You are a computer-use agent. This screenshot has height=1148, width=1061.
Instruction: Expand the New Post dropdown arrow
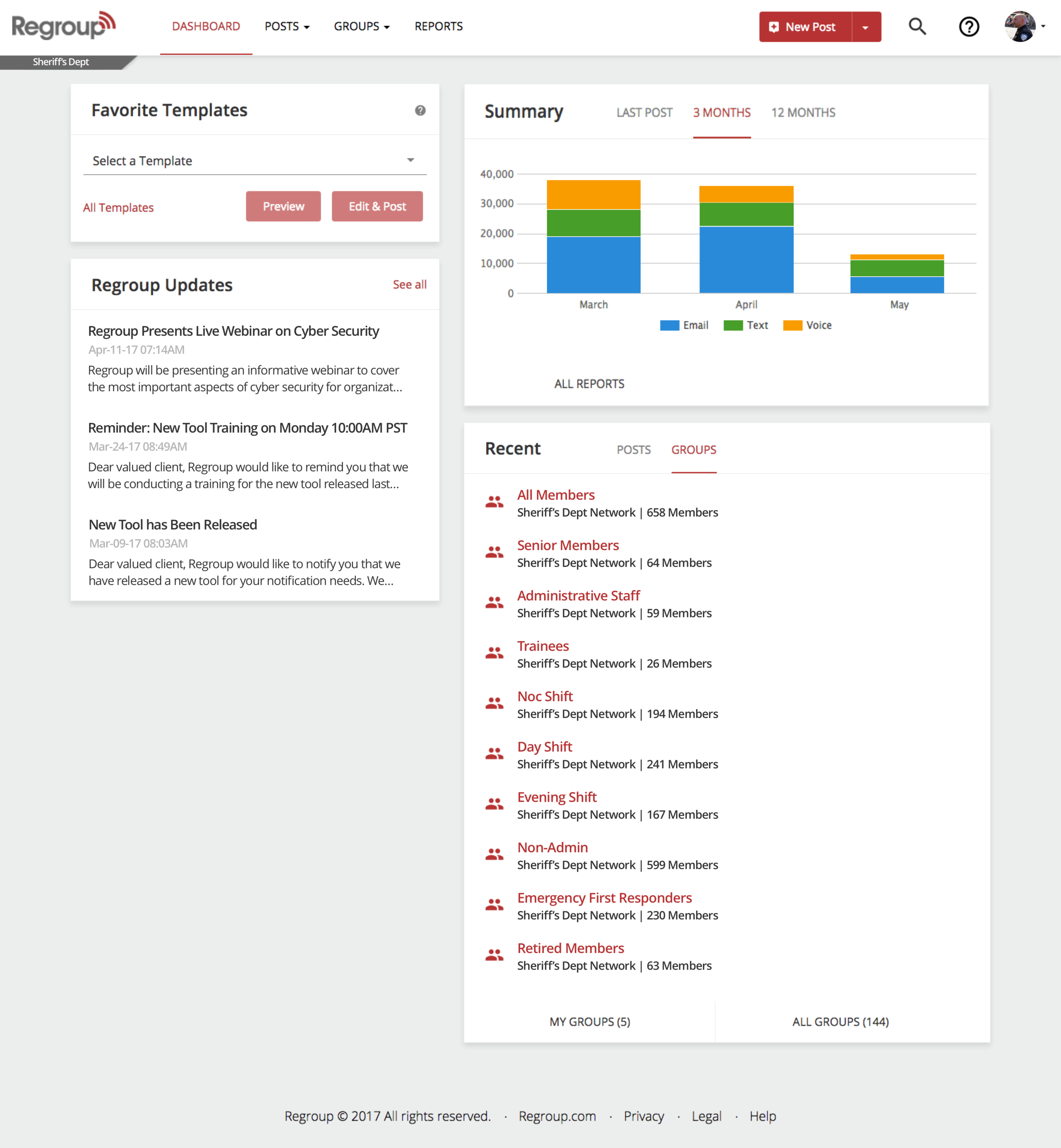[x=865, y=27]
